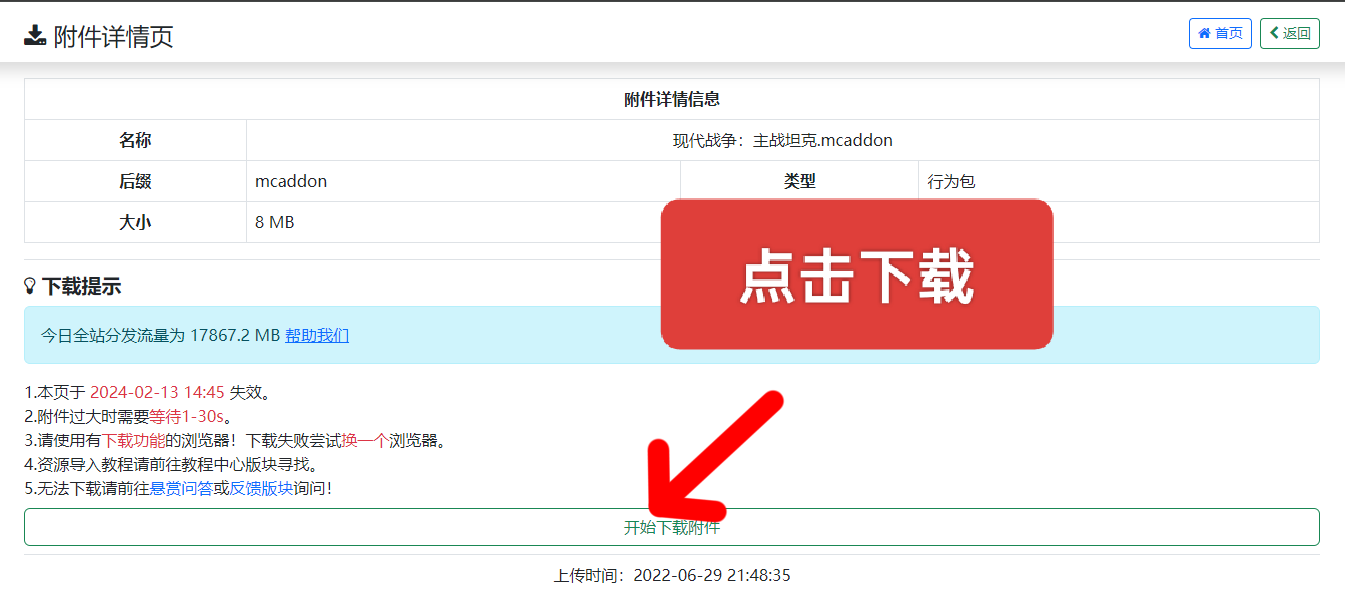
Task: Click the file size value 8 MB
Action: [x=275, y=222]
